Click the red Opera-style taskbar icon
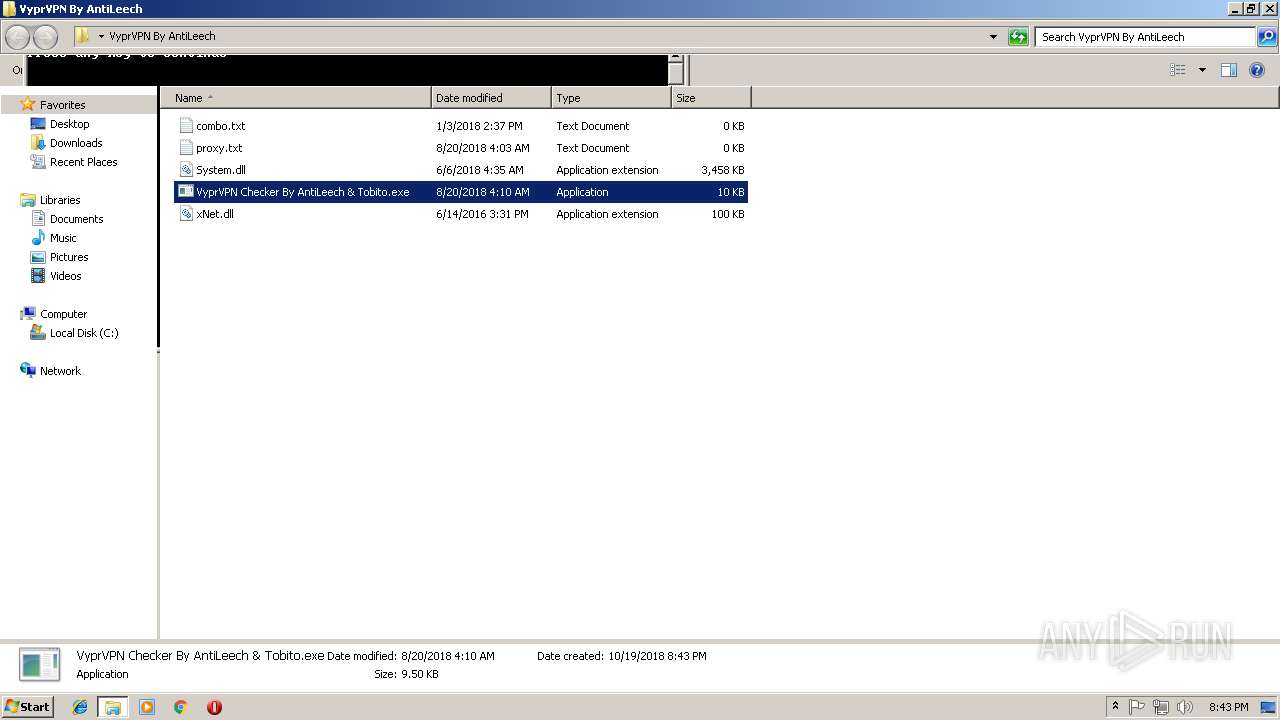 tap(214, 707)
